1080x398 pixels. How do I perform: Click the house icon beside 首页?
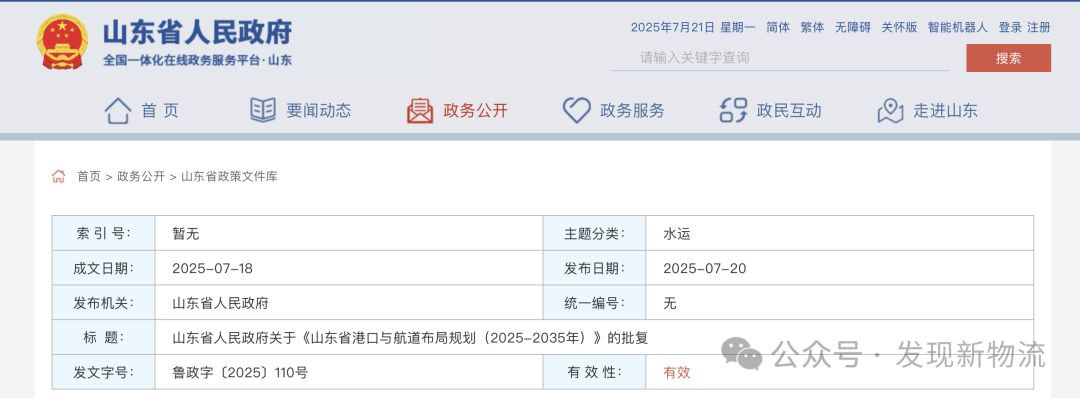[117, 110]
